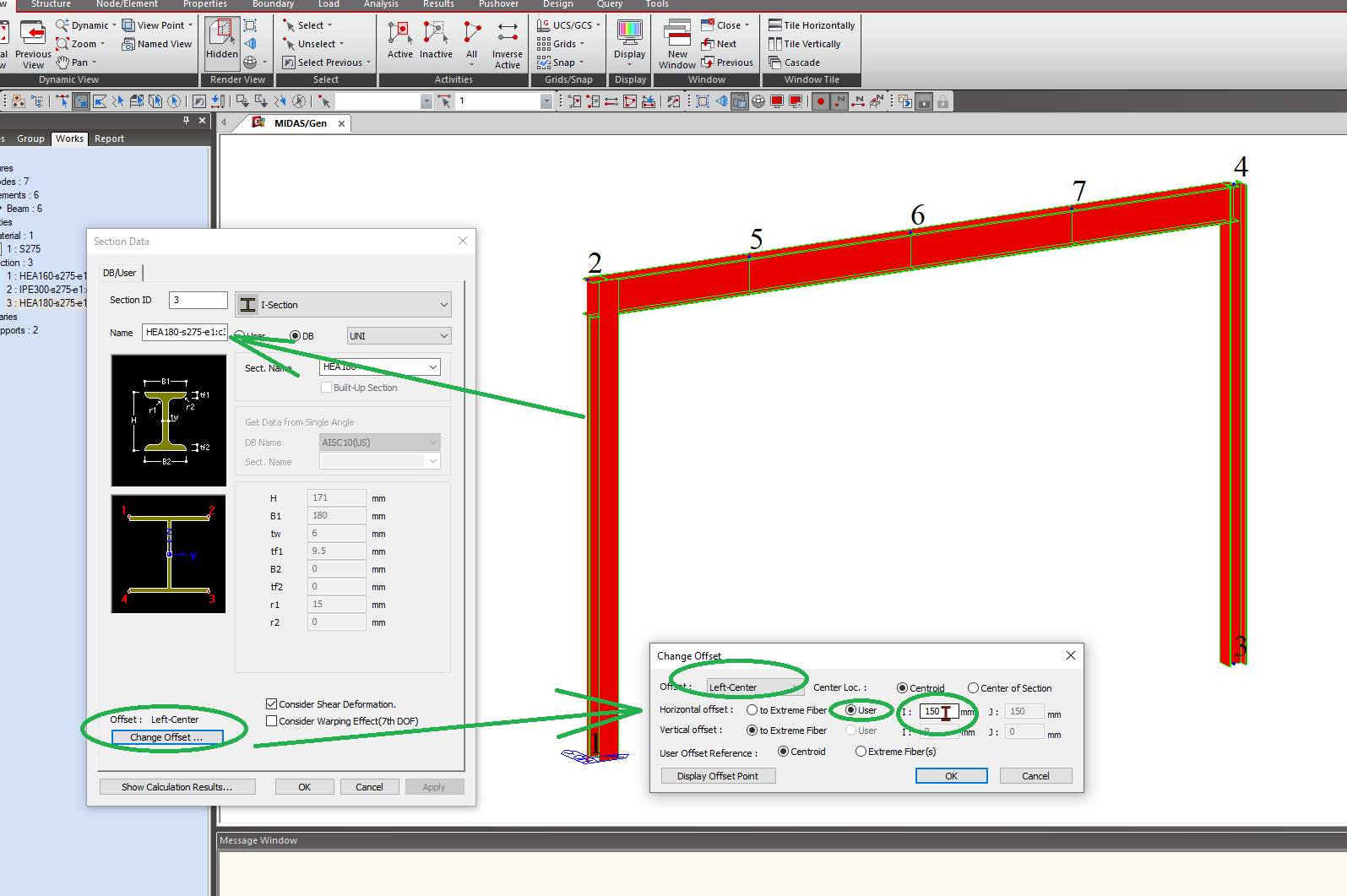1347x896 pixels.
Task: Enable Built-Up Section checkbox
Action: pos(326,388)
